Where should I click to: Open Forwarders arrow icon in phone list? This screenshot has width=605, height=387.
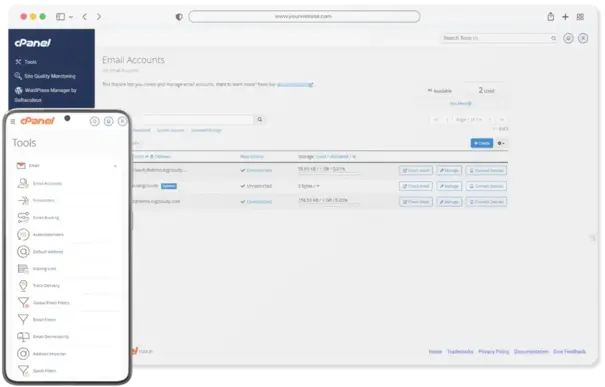(x=23, y=200)
